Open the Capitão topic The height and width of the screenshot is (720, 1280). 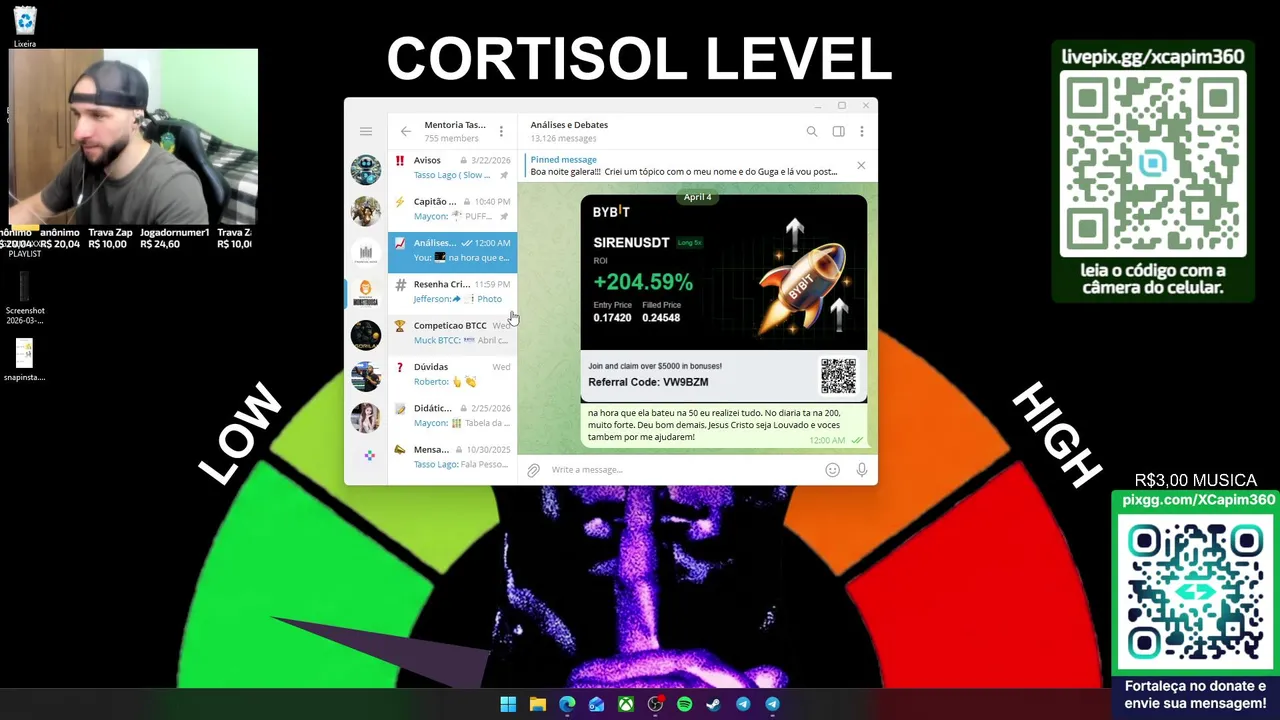[x=453, y=208]
